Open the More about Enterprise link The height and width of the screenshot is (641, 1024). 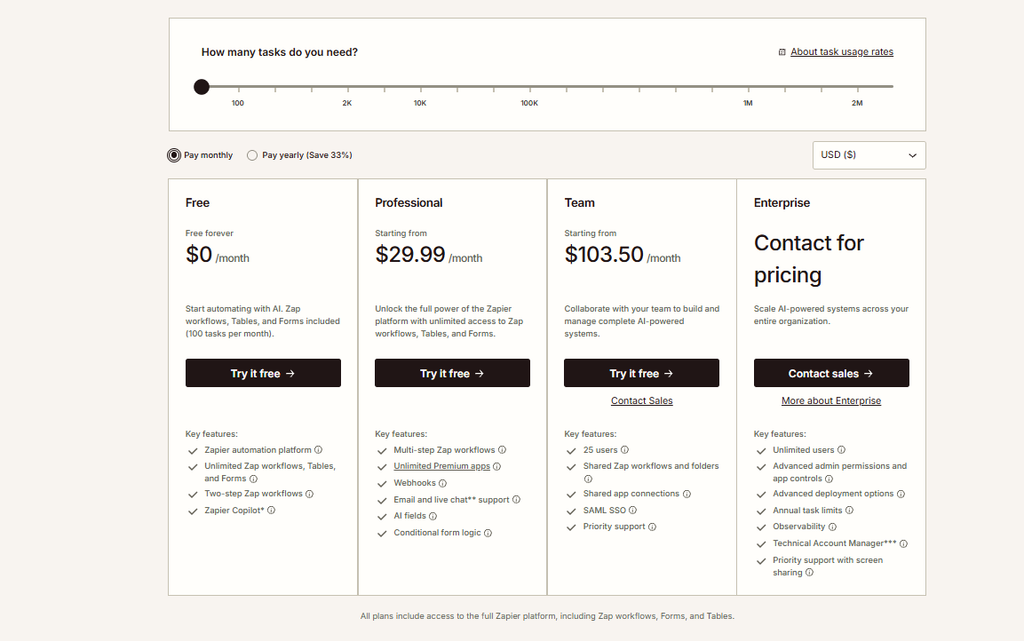[831, 401]
